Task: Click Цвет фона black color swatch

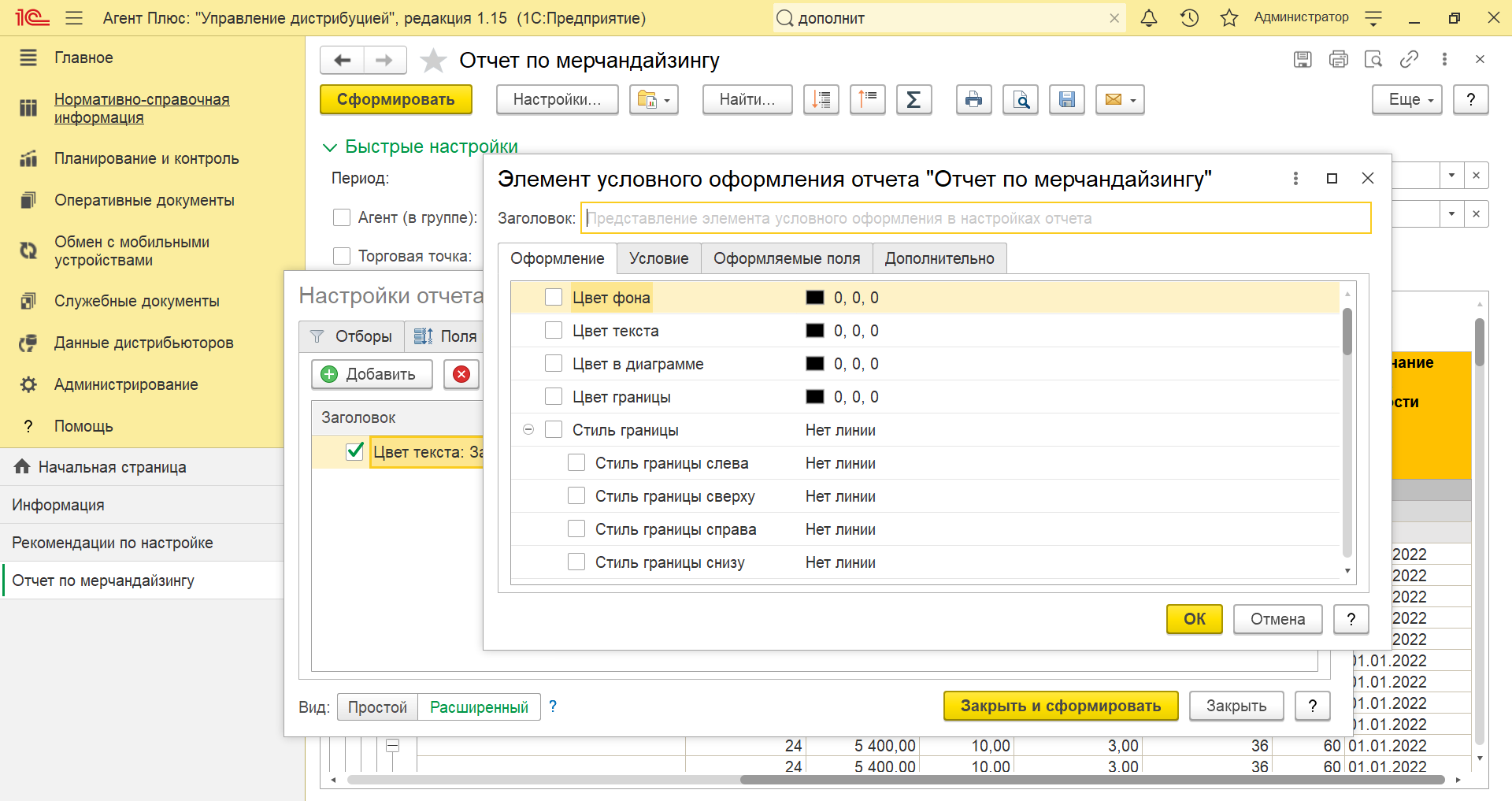Action: (x=815, y=298)
